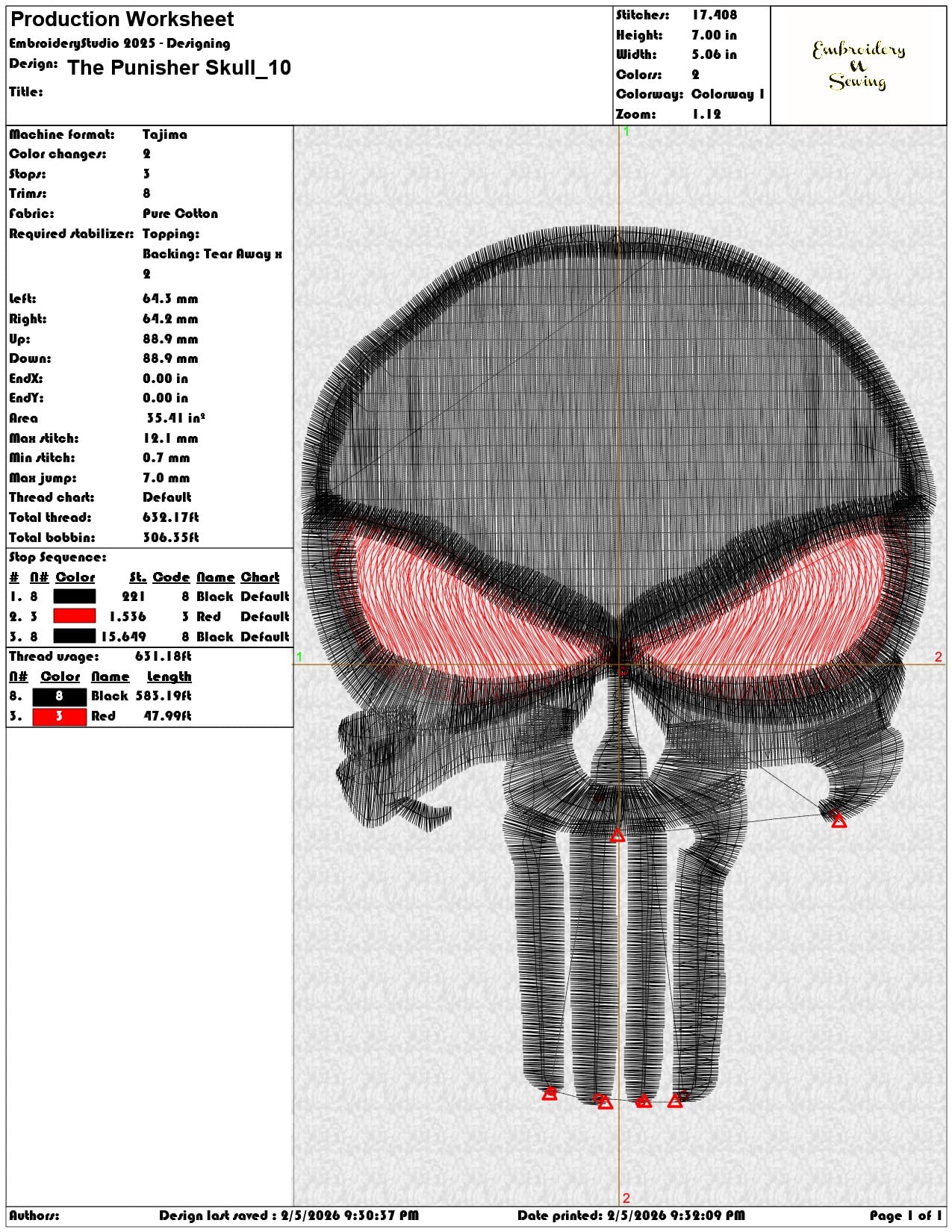Click the 'Length' column header in Thread usage
The image size is (952, 1232).
tap(169, 676)
